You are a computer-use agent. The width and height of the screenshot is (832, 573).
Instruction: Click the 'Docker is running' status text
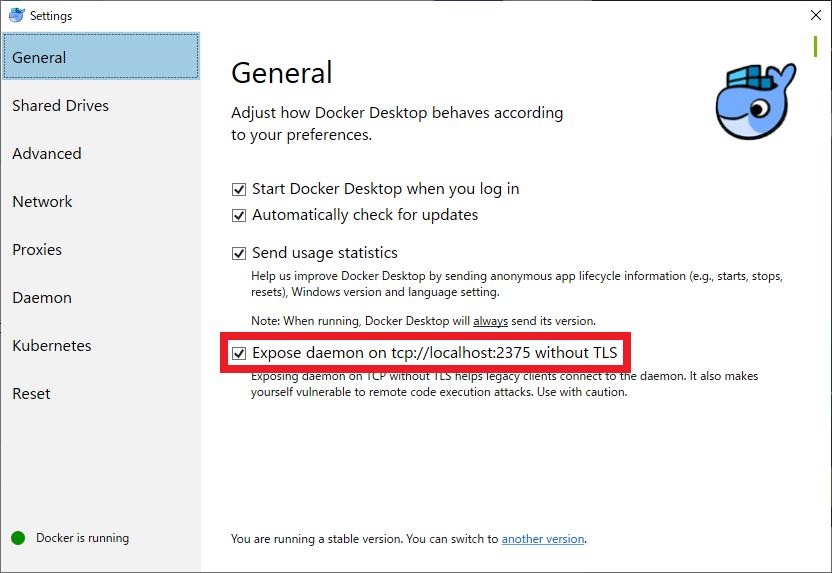(x=82, y=538)
